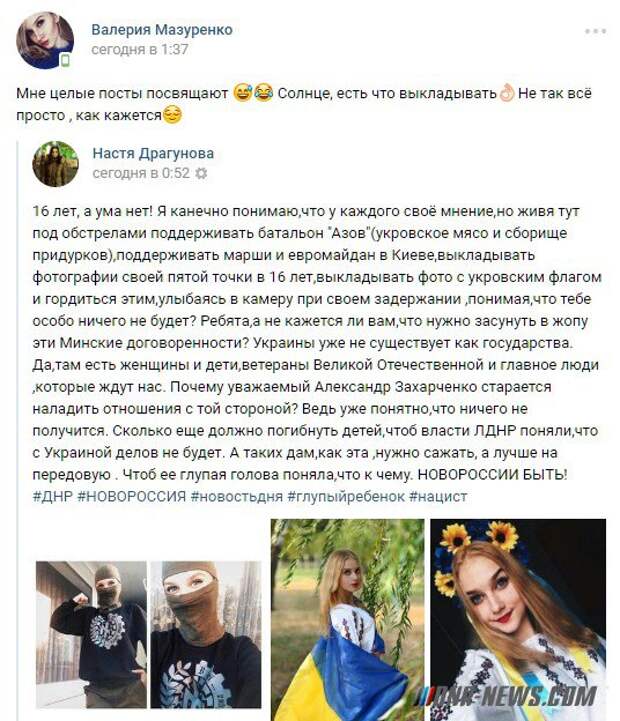The height and width of the screenshot is (721, 620).
Task: Open the post timestamp сегодня в 1:37
Action: 140,49
